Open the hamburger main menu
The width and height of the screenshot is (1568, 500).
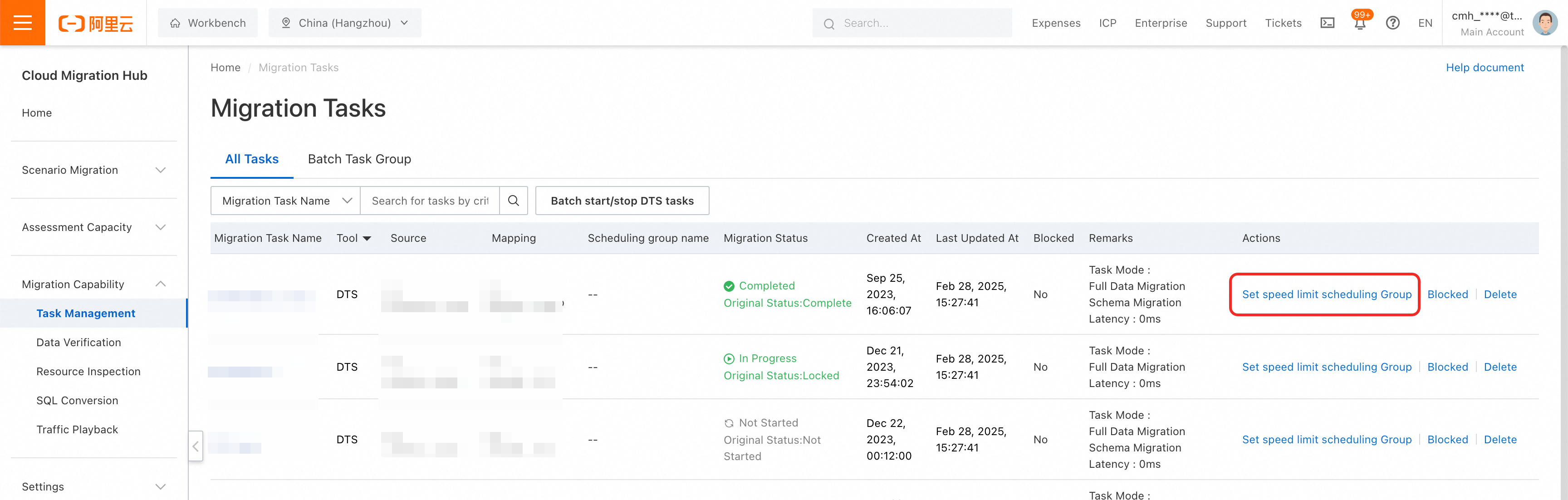coord(23,23)
